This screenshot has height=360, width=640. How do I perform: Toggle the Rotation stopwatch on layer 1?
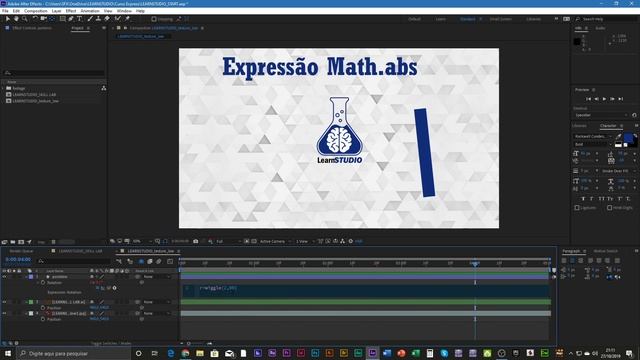point(43,282)
